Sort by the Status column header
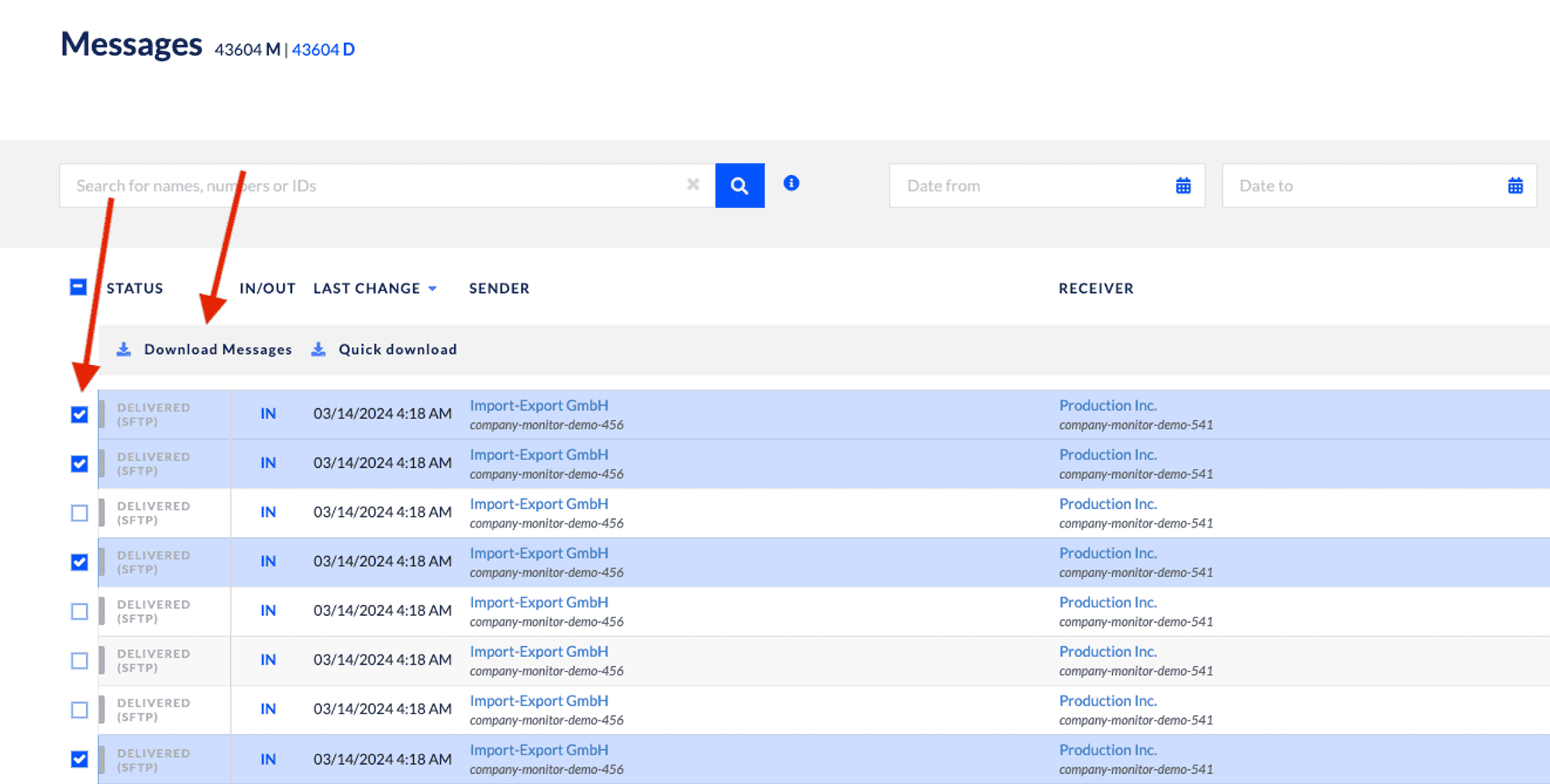1550x784 pixels. (135, 288)
